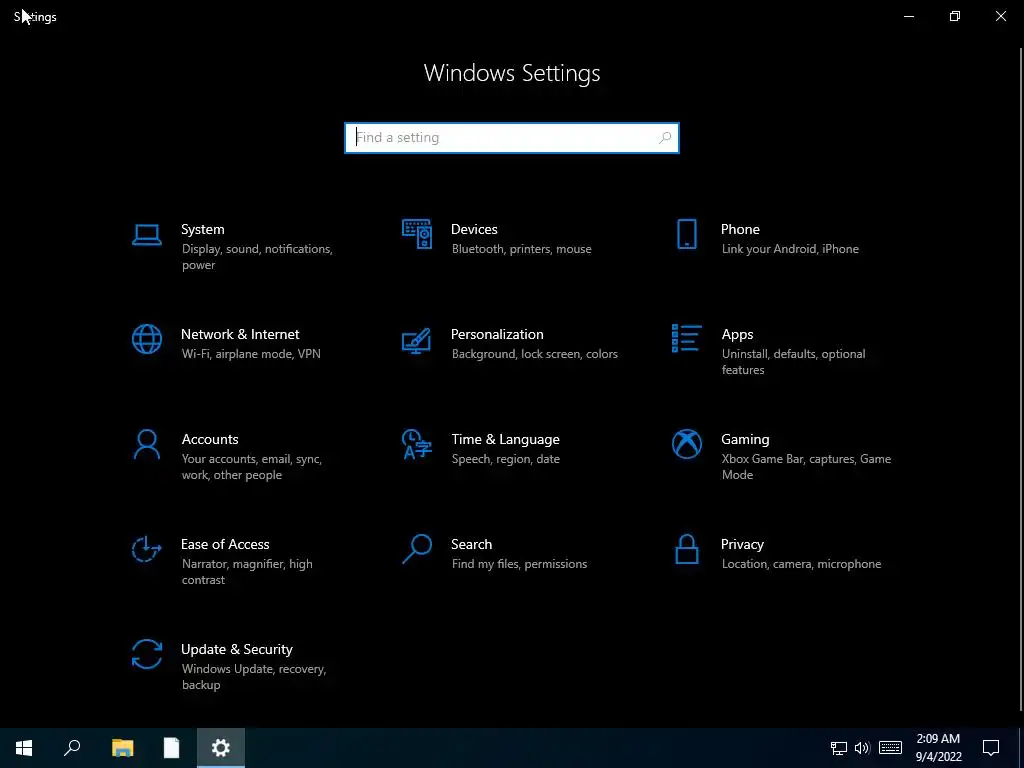
Task: Click 'Wi-Fi, airplane mode, VPN' description
Action: (251, 354)
